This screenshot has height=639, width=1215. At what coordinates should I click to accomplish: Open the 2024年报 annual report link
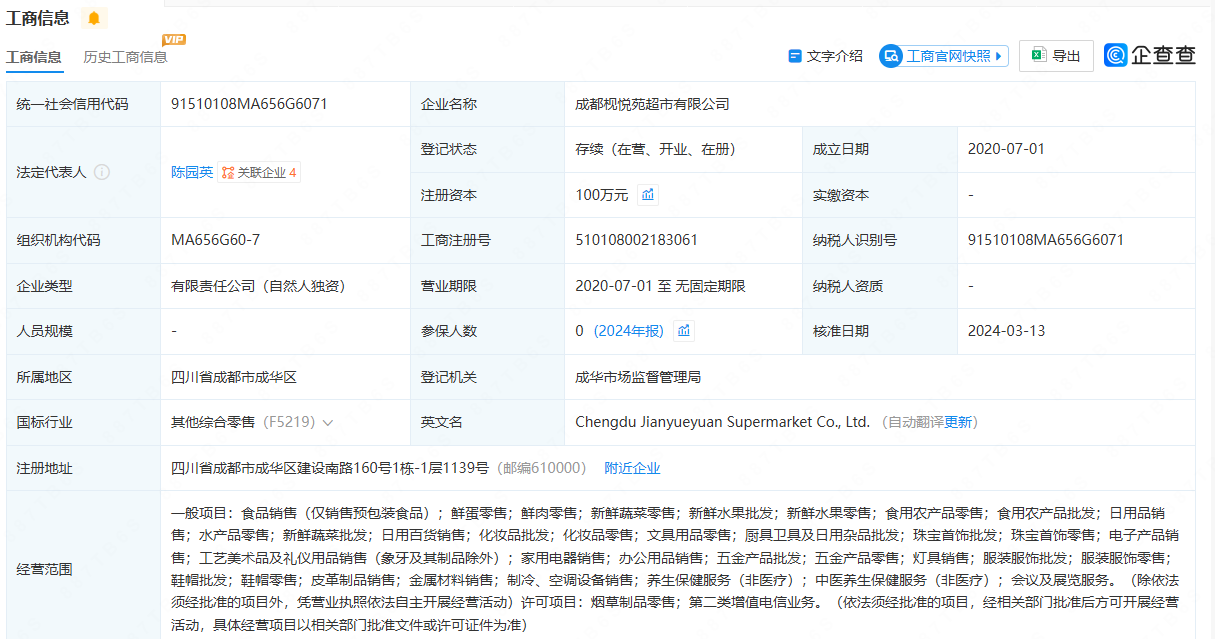[628, 331]
